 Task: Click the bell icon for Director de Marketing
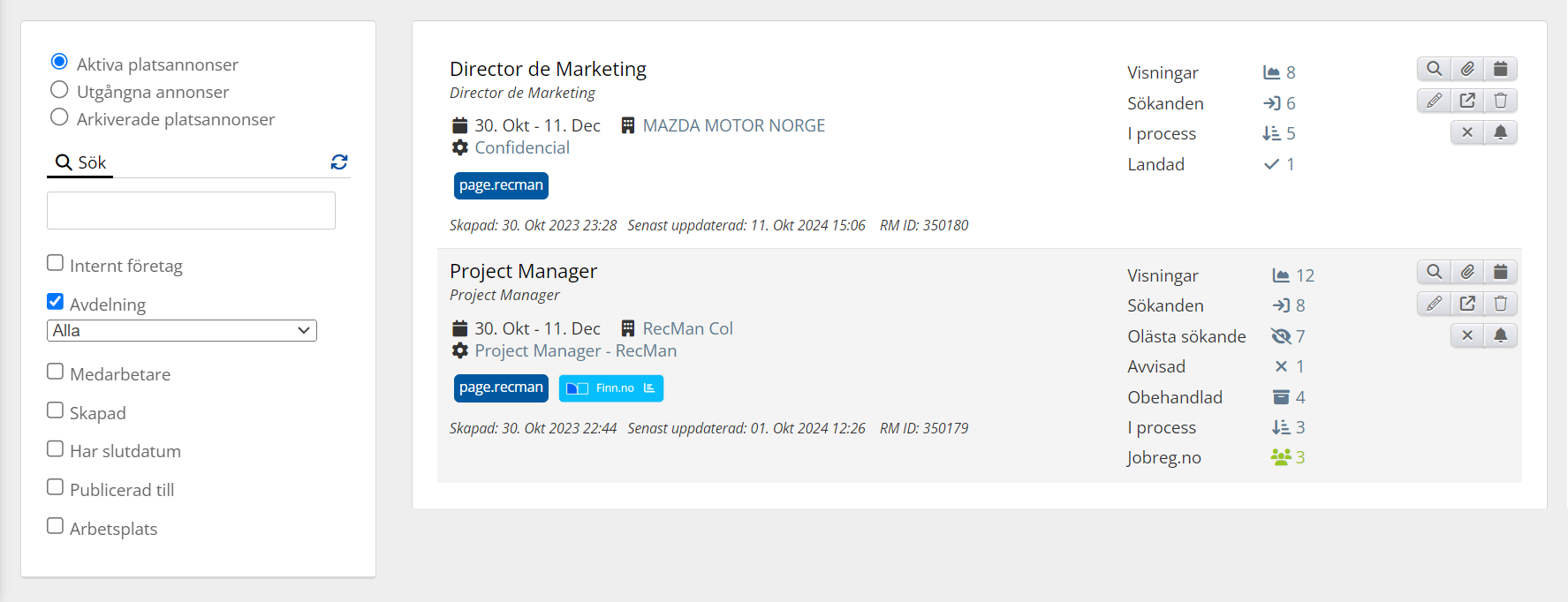click(x=1500, y=132)
